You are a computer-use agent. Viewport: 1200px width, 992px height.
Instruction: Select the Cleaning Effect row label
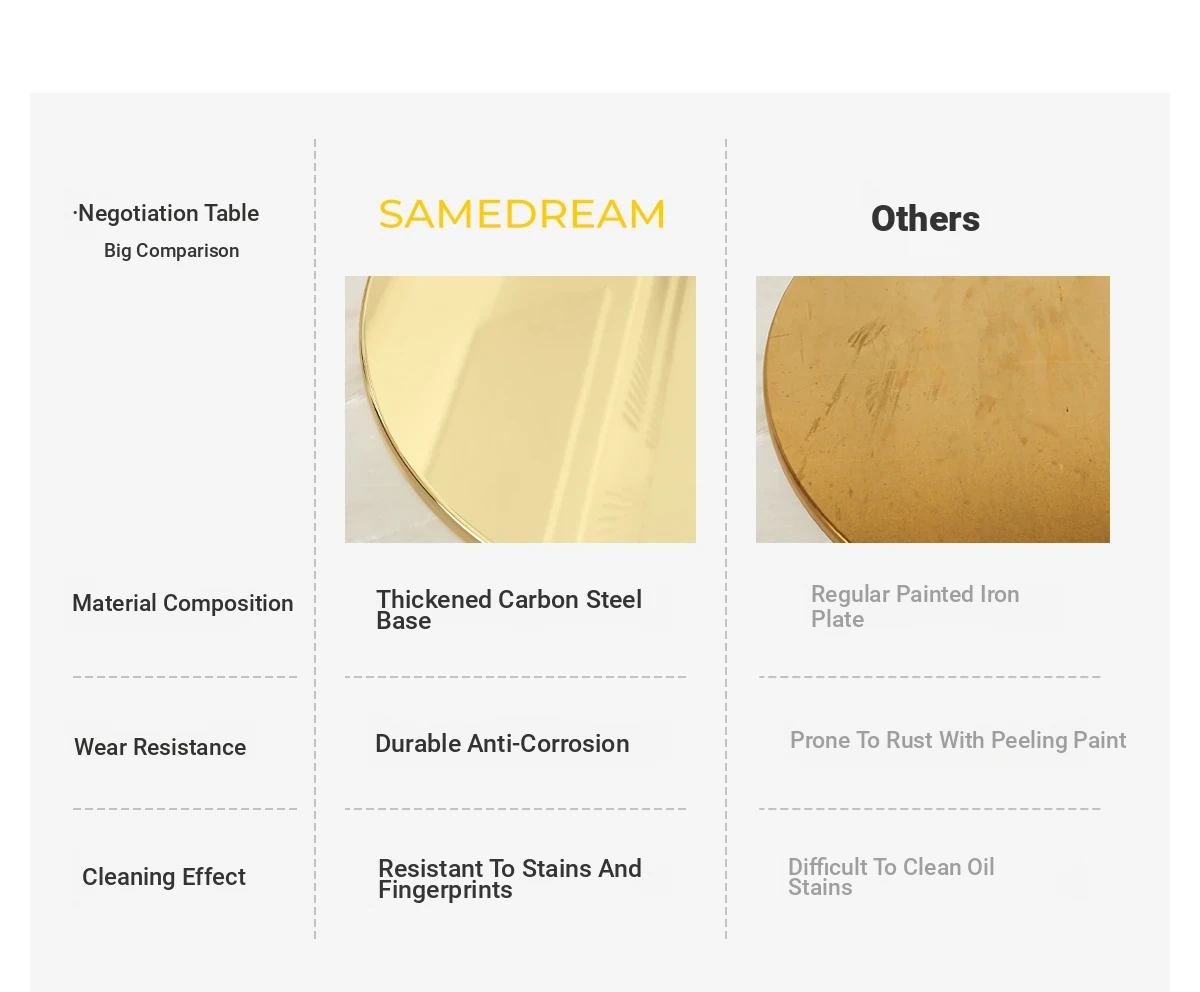pos(164,877)
